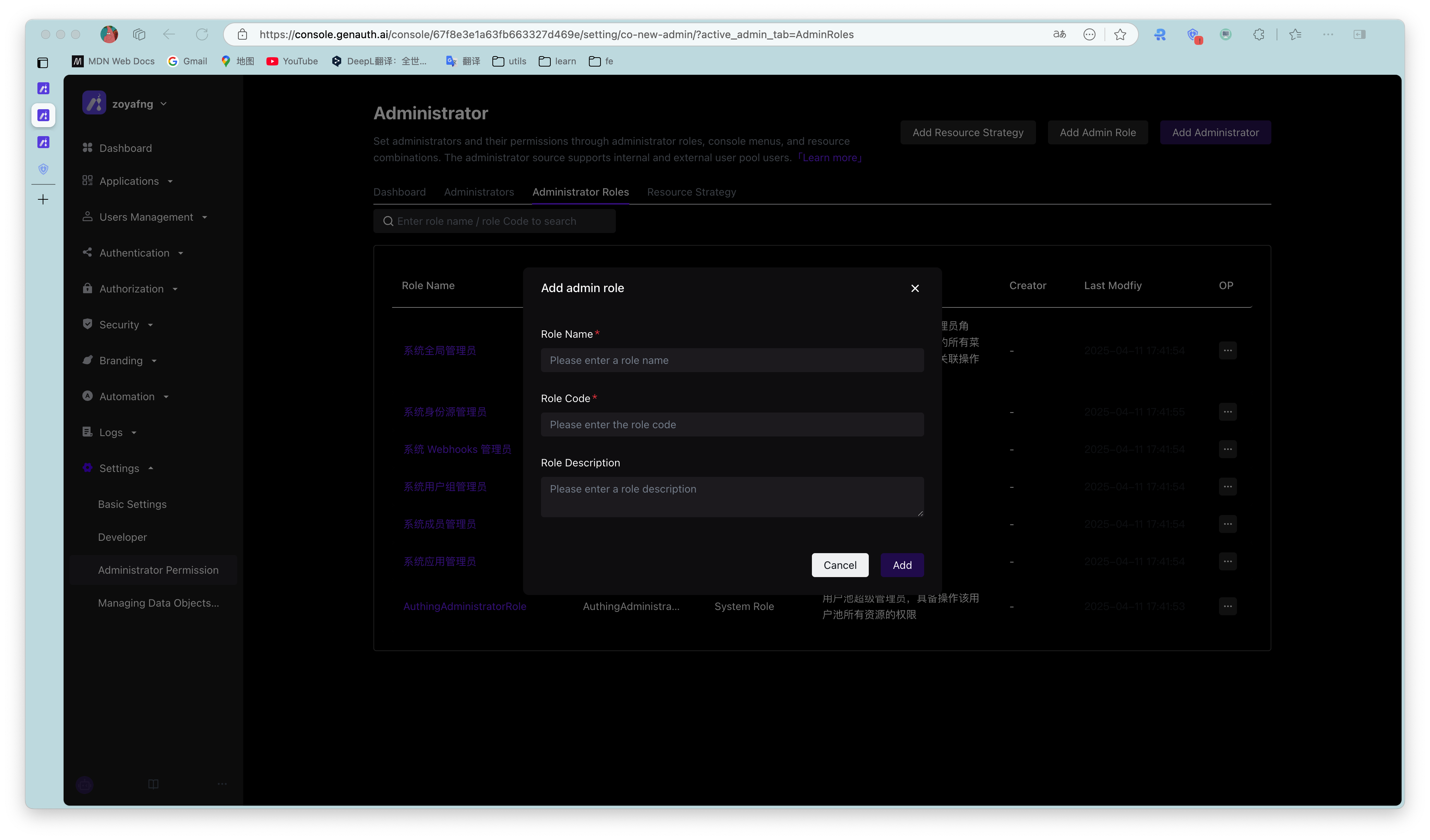Expand the Applications sidebar menu

pyautogui.click(x=129, y=181)
